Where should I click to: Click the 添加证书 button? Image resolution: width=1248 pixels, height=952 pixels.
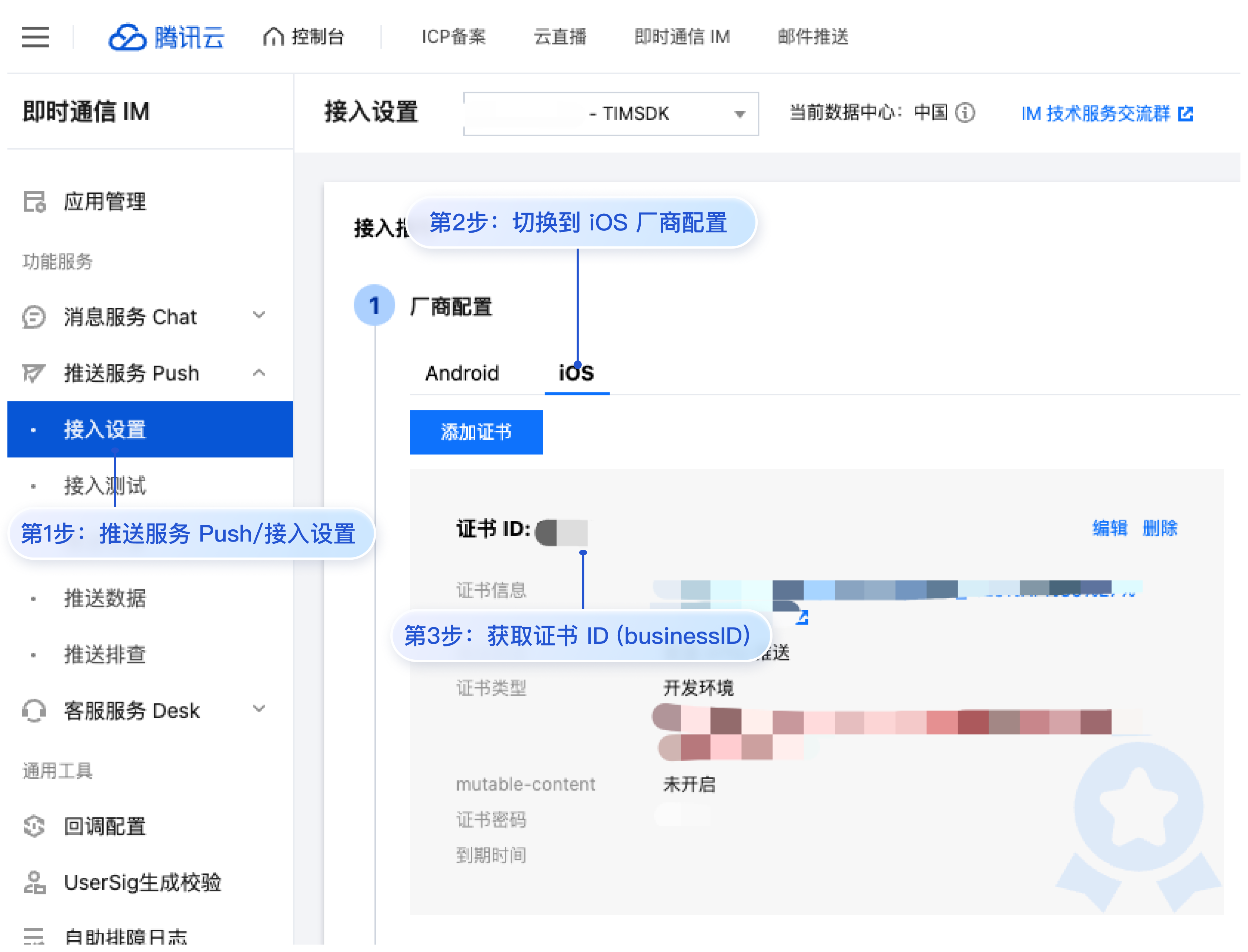[476, 432]
